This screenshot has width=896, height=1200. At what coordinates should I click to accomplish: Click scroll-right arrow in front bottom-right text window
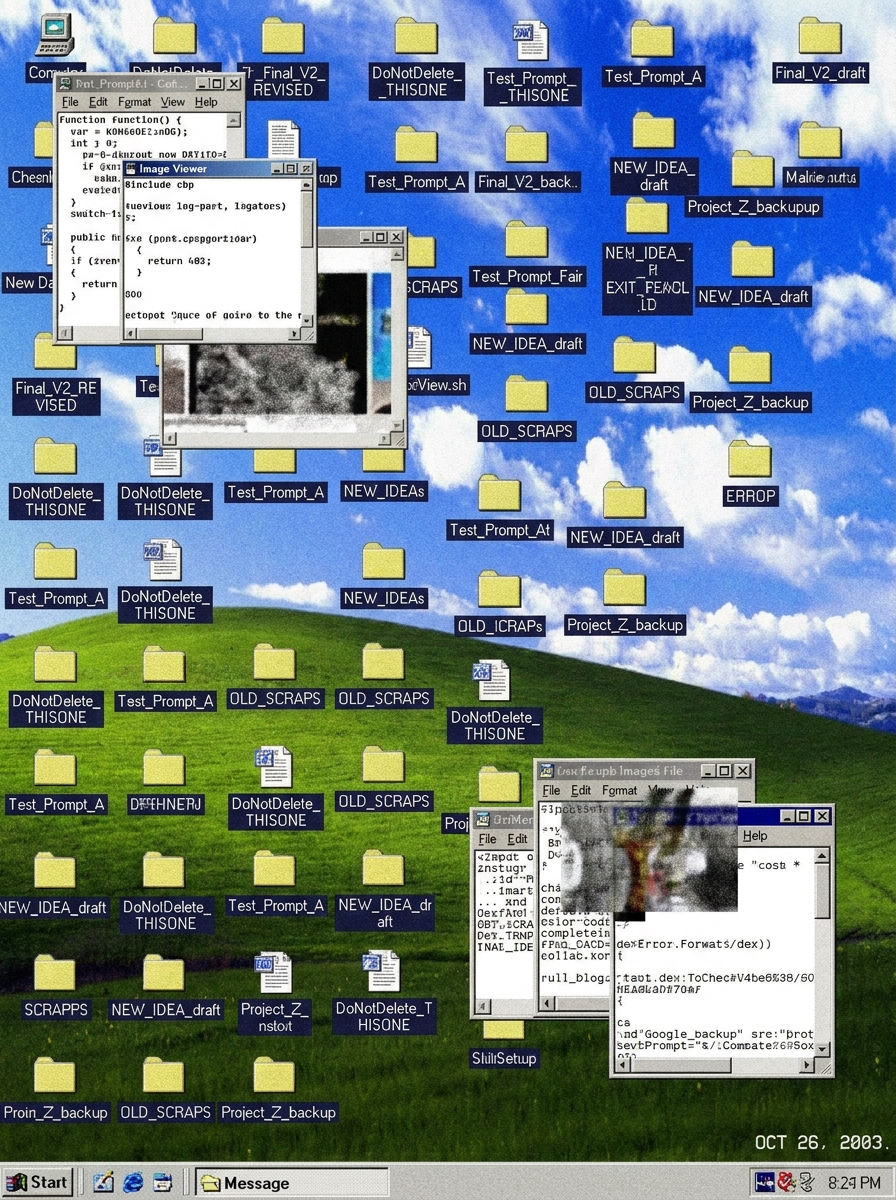[807, 1064]
